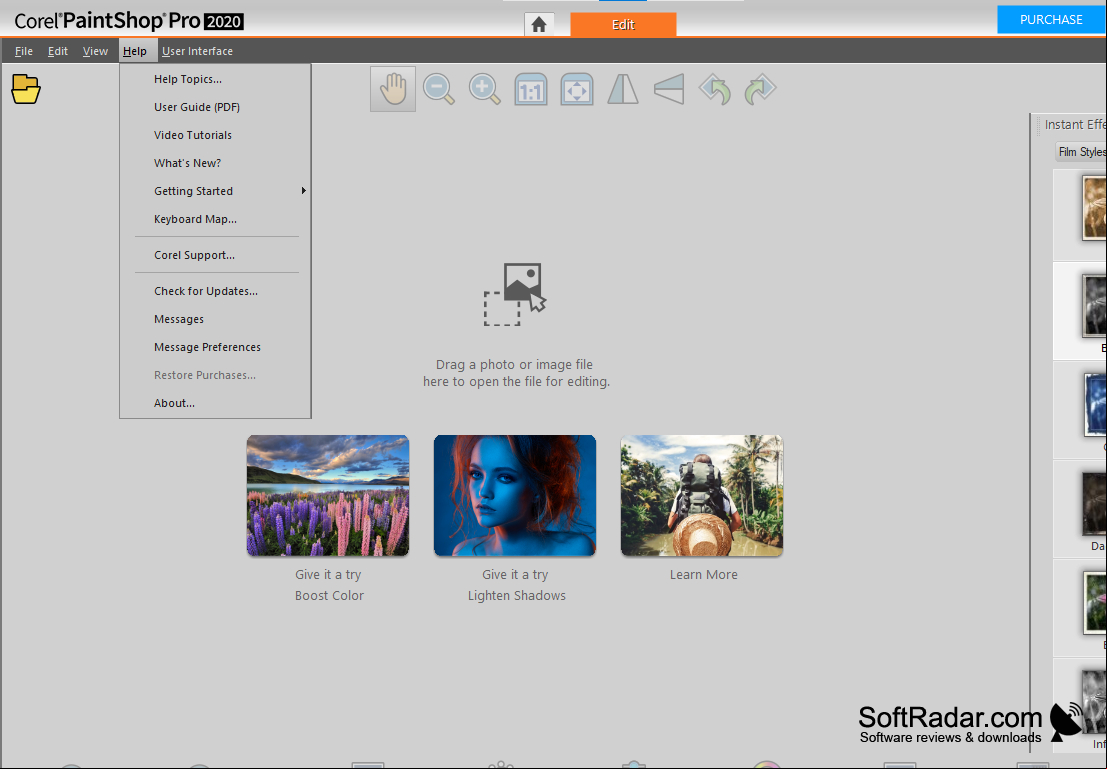
Task: Open Messages from Help menu
Action: pyautogui.click(x=215, y=319)
